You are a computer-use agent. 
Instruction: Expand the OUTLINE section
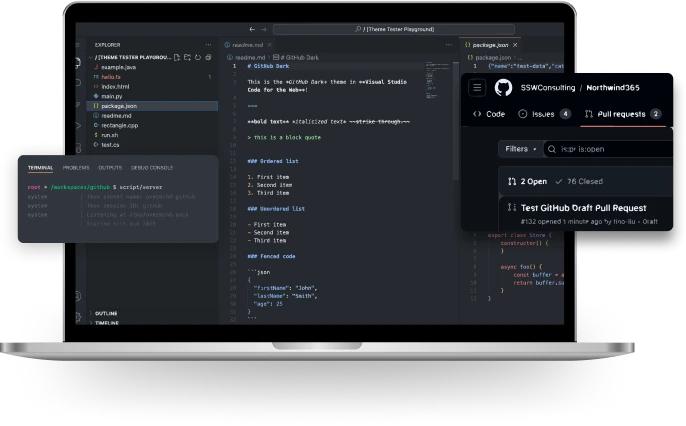(105, 312)
